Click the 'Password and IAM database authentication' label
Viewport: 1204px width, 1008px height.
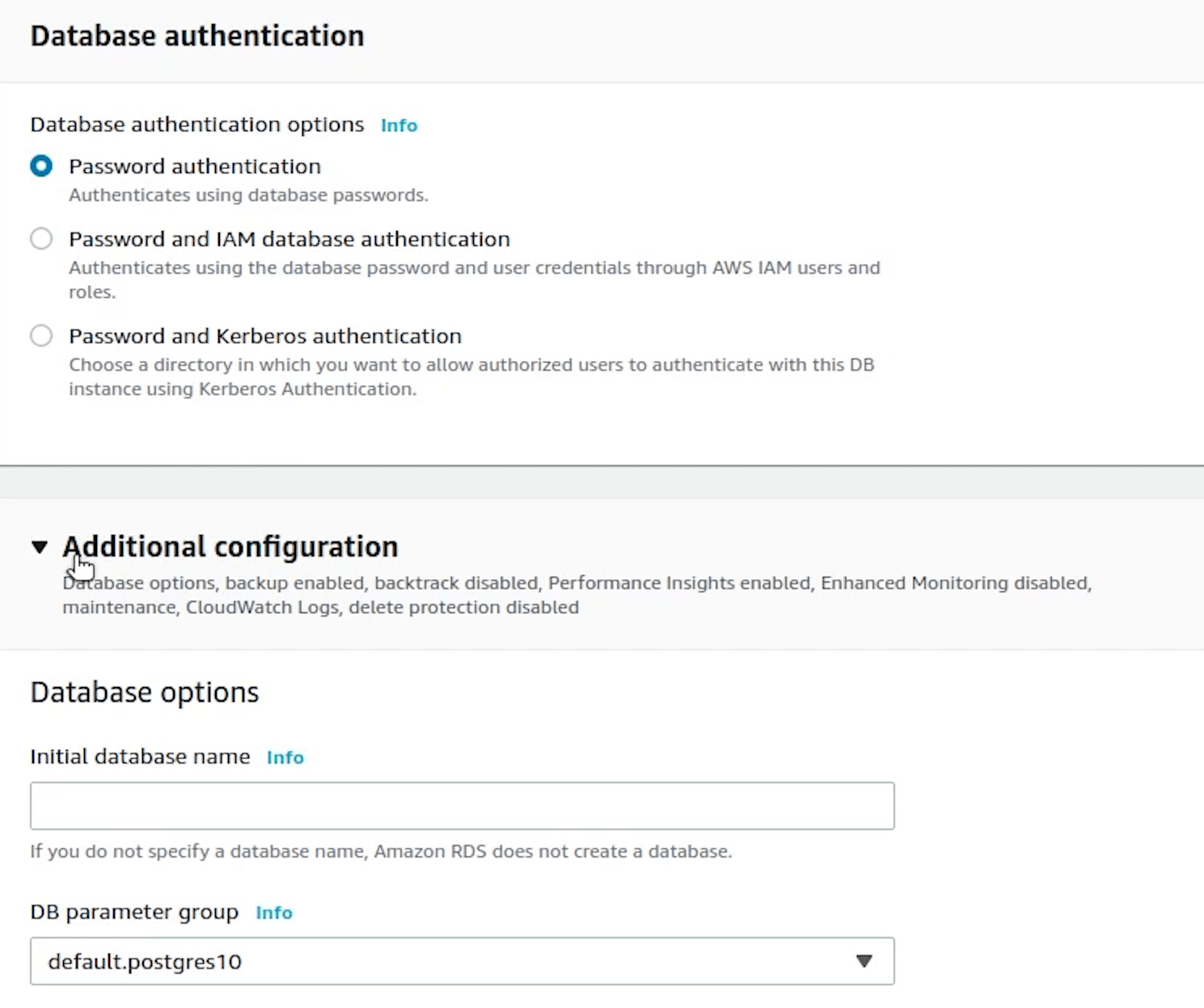289,239
